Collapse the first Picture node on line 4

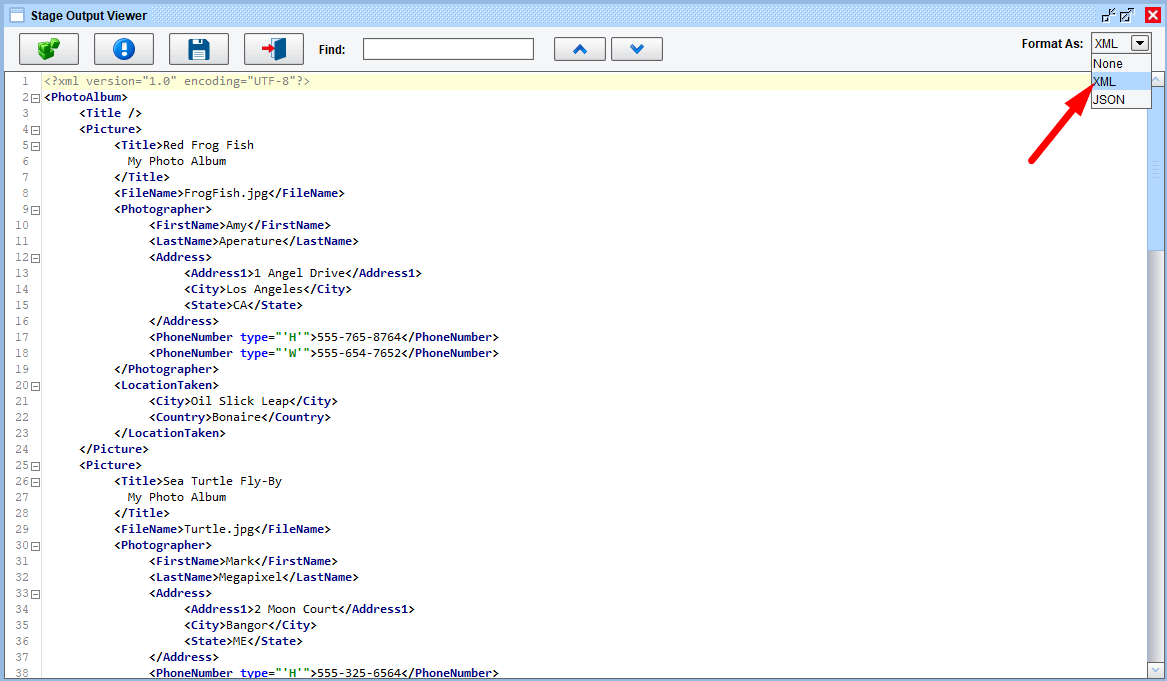(35, 130)
